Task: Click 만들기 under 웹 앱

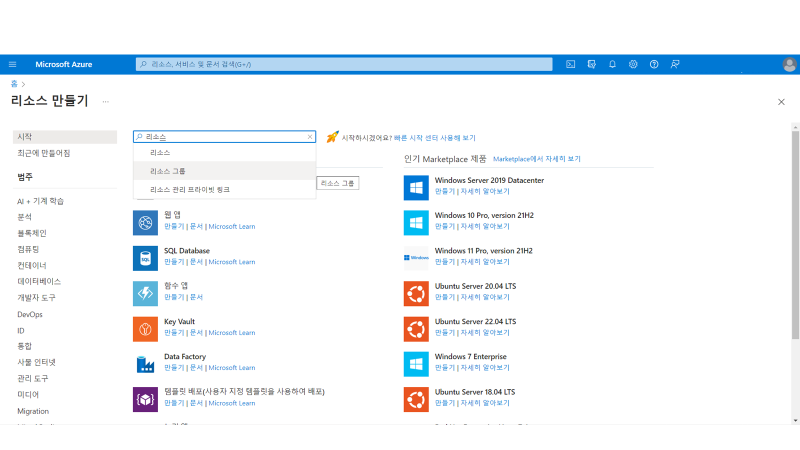Action: [x=174, y=227]
